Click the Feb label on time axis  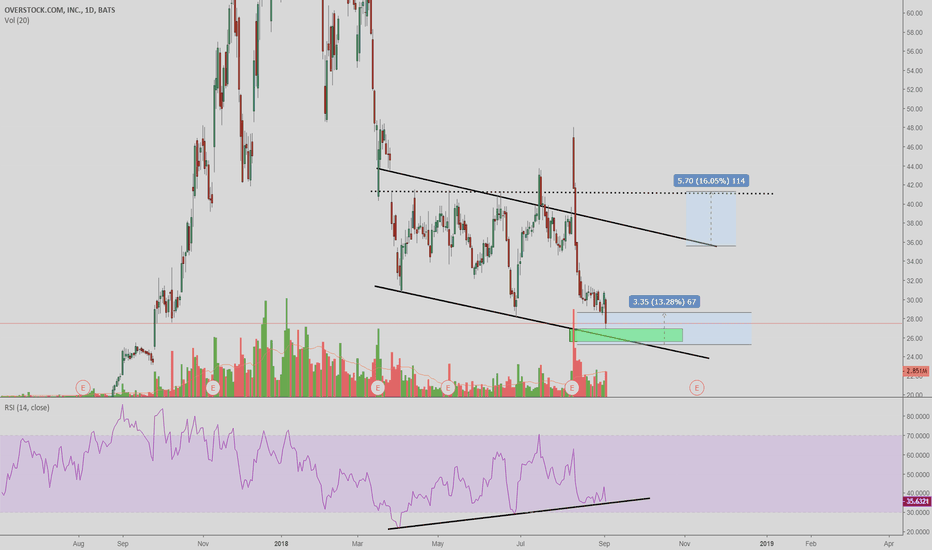(x=810, y=543)
